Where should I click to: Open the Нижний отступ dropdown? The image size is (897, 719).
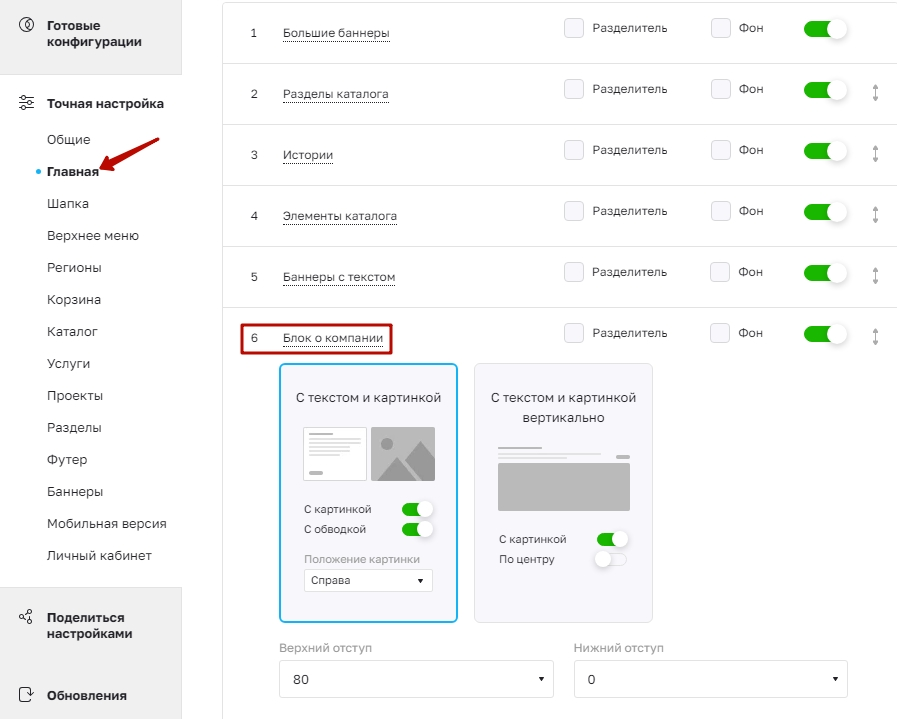pos(711,679)
